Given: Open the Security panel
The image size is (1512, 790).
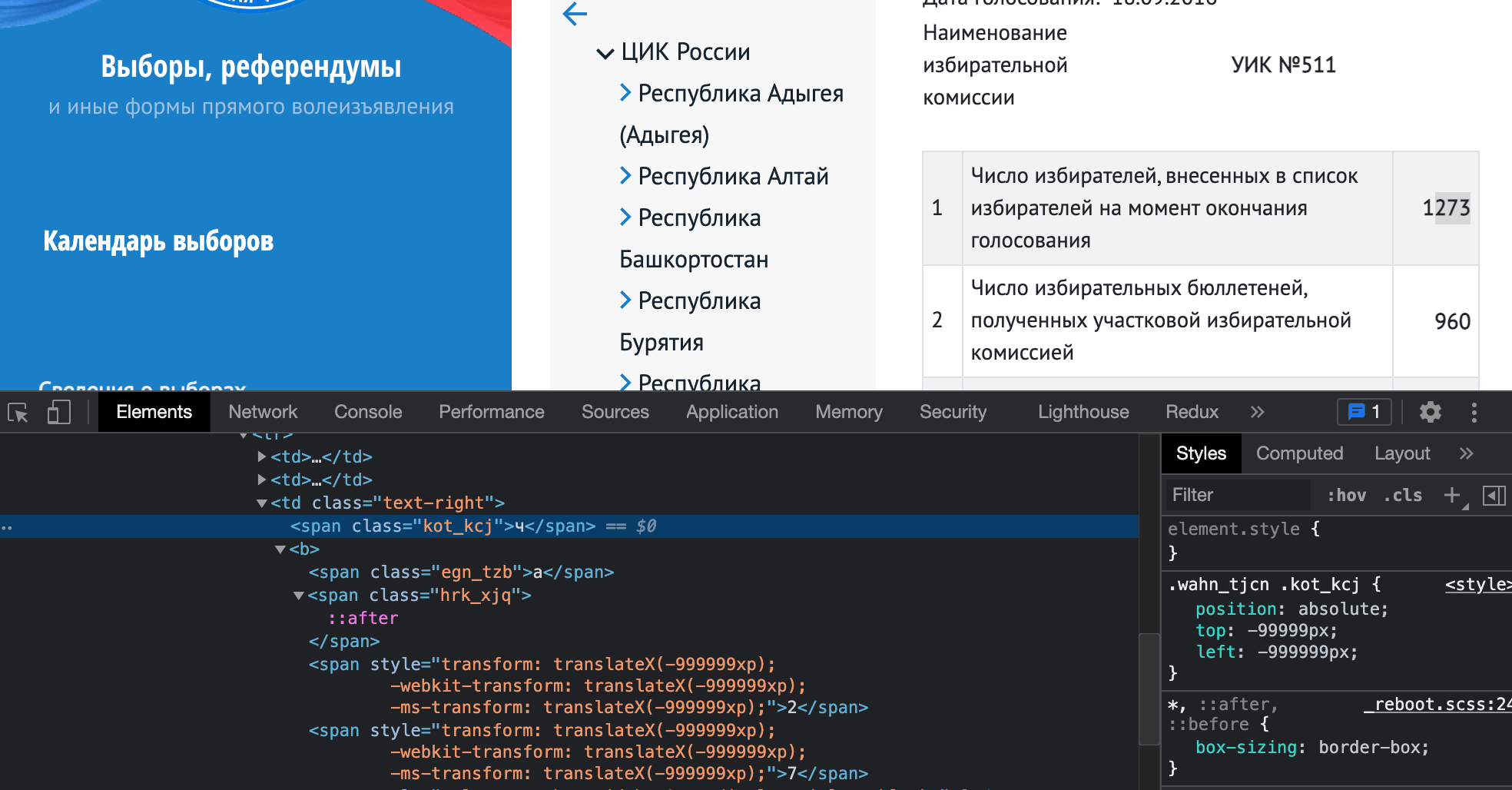Looking at the screenshot, I should click(953, 412).
